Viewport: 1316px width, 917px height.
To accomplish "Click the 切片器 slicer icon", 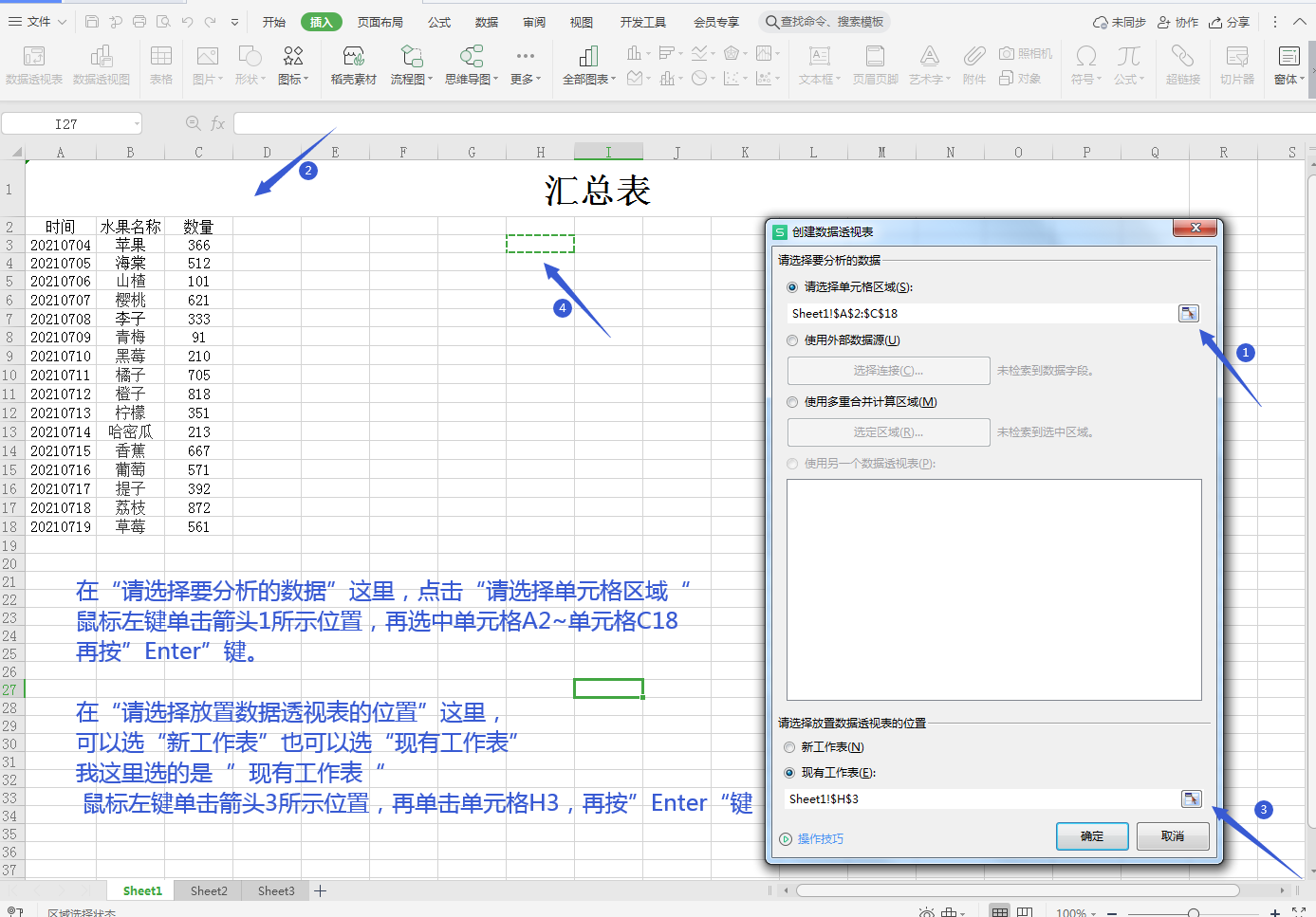I will (x=1237, y=64).
